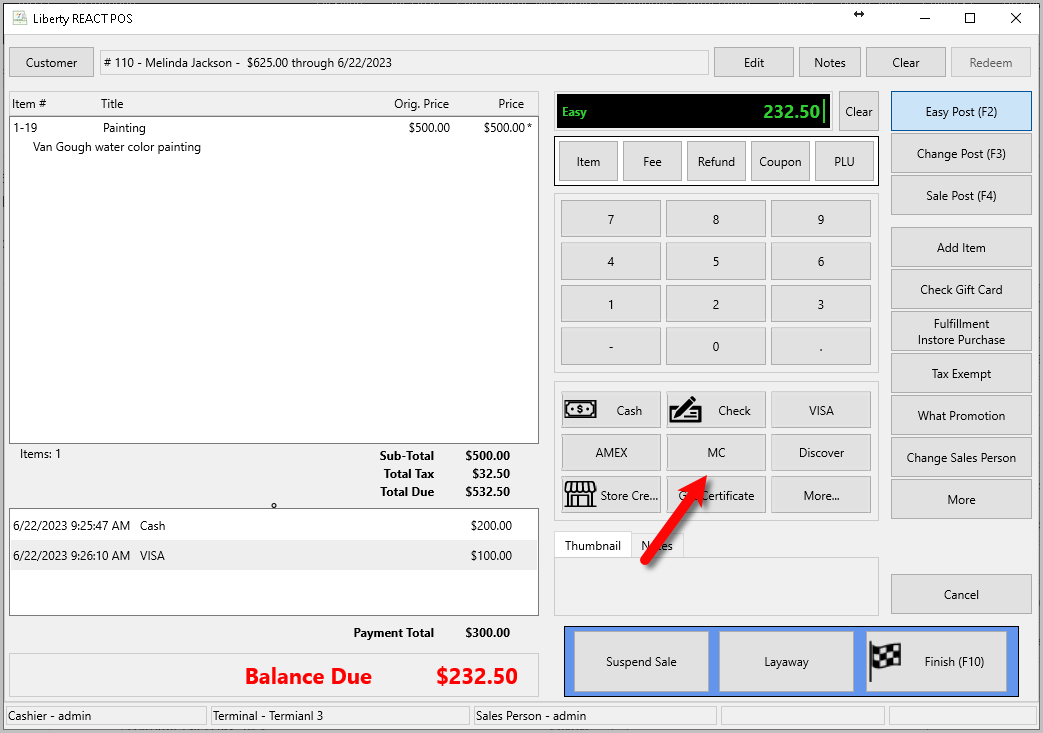Expand the More actions button

(x=961, y=500)
